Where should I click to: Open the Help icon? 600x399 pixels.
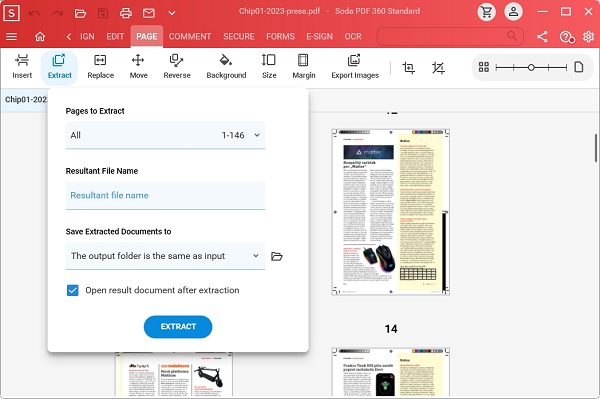(567, 37)
